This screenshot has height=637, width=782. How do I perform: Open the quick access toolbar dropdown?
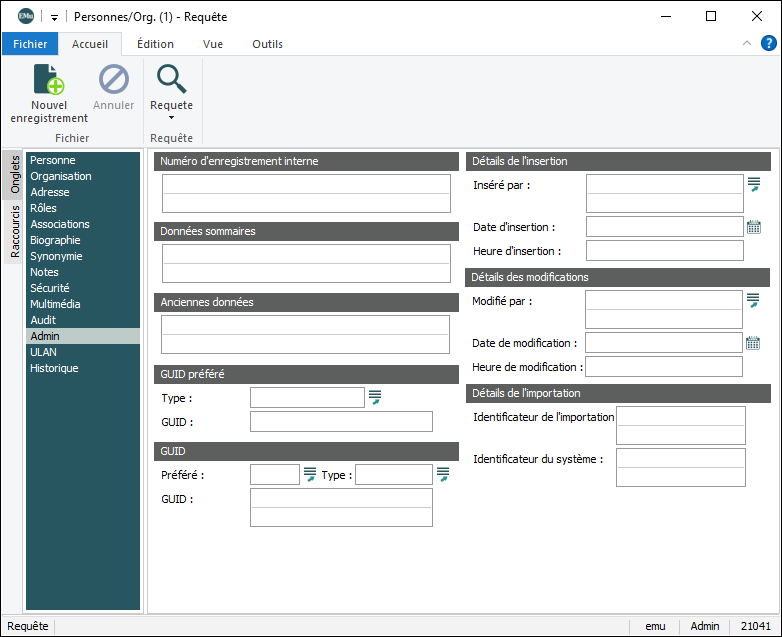click(54, 17)
